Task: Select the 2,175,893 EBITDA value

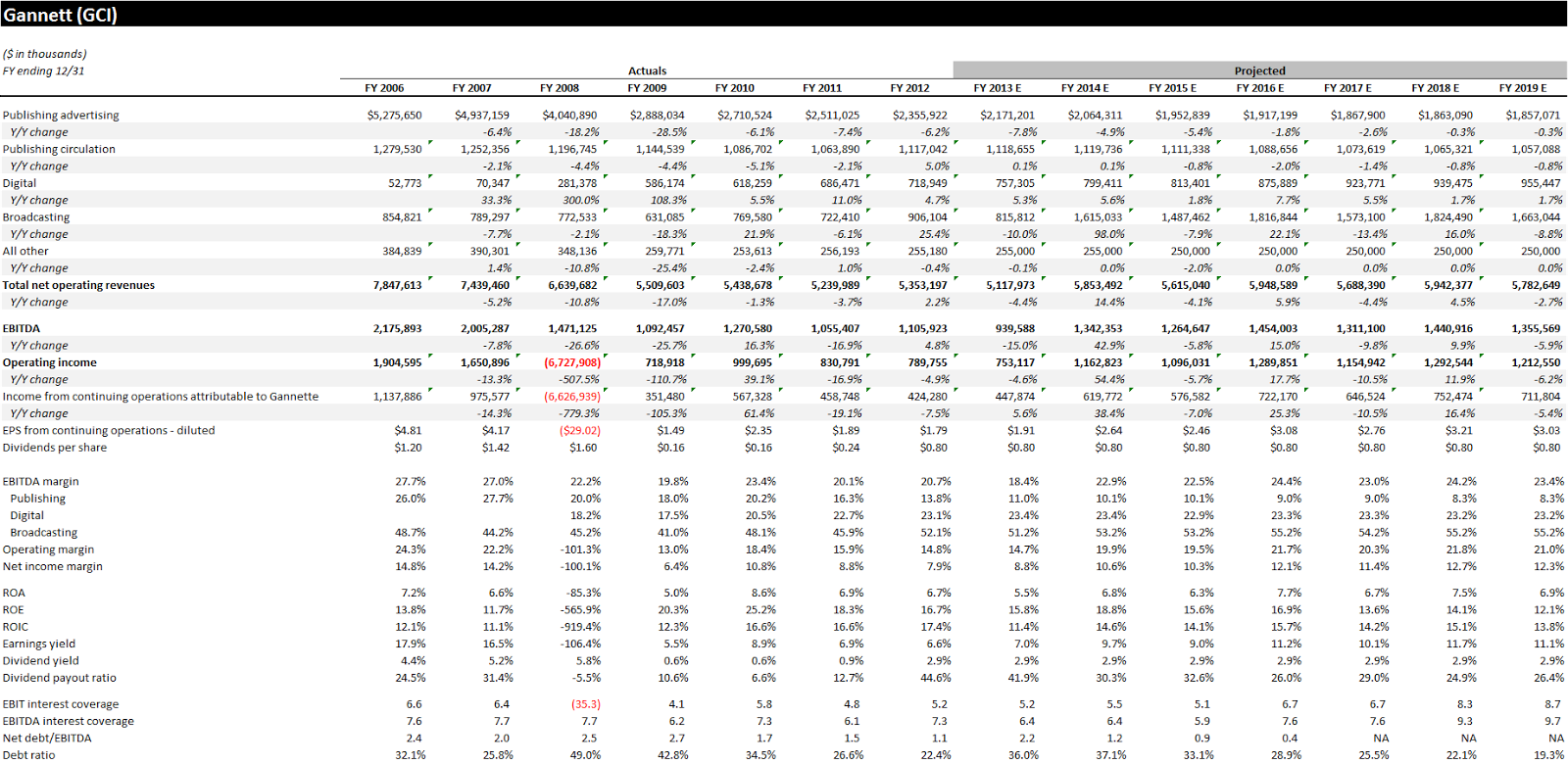Action: [397, 328]
